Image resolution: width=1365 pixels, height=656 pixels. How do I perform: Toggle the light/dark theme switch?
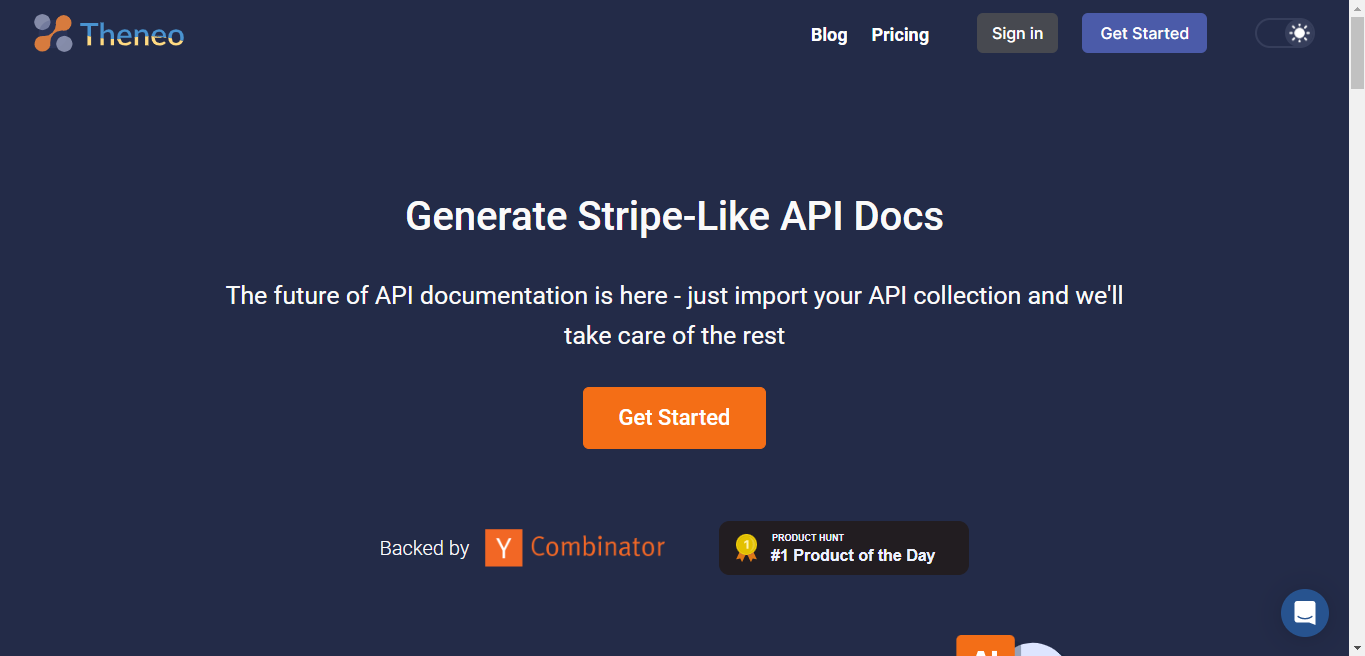tap(1284, 33)
